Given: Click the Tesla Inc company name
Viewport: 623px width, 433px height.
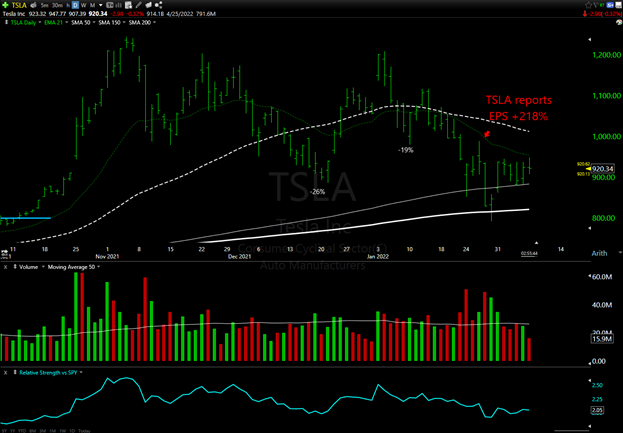Looking at the screenshot, I should point(14,14).
